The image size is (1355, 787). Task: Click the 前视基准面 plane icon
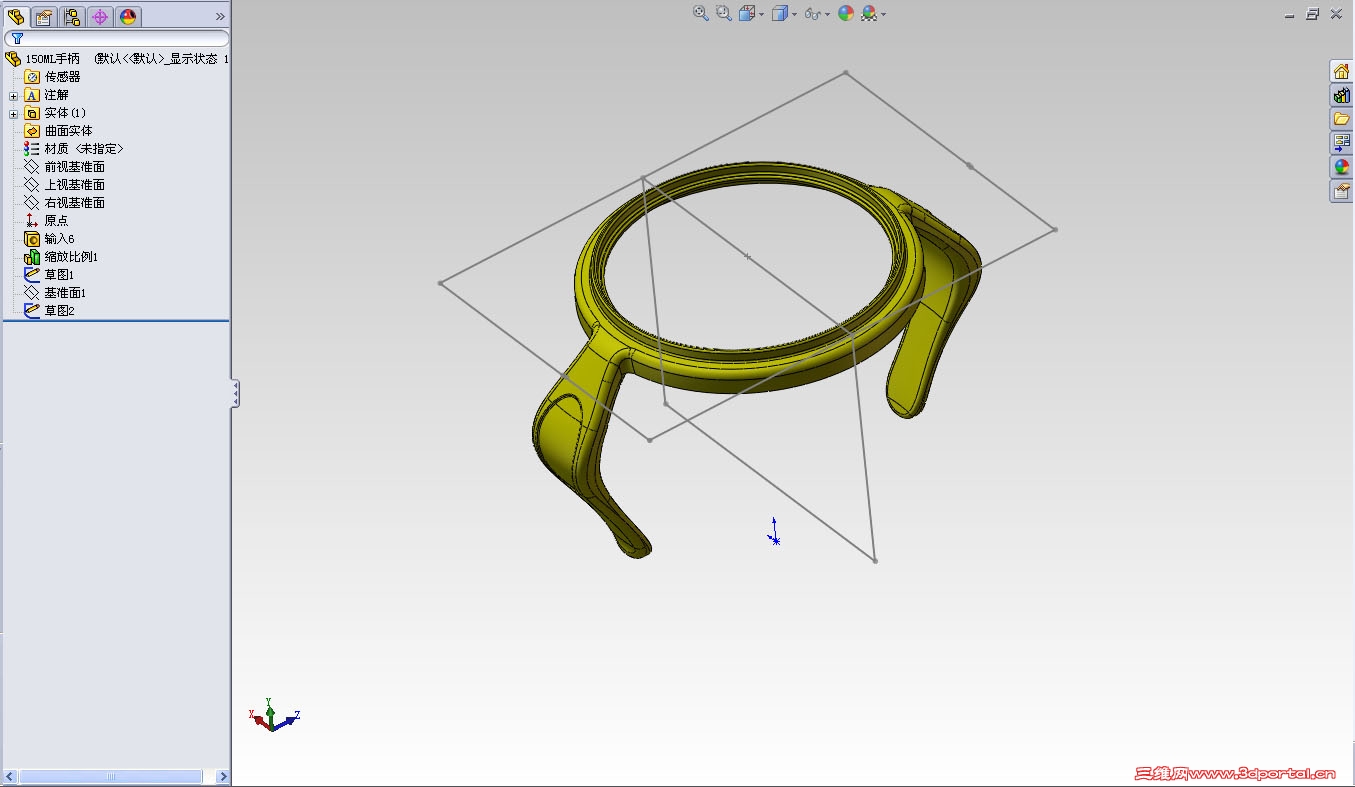32,167
